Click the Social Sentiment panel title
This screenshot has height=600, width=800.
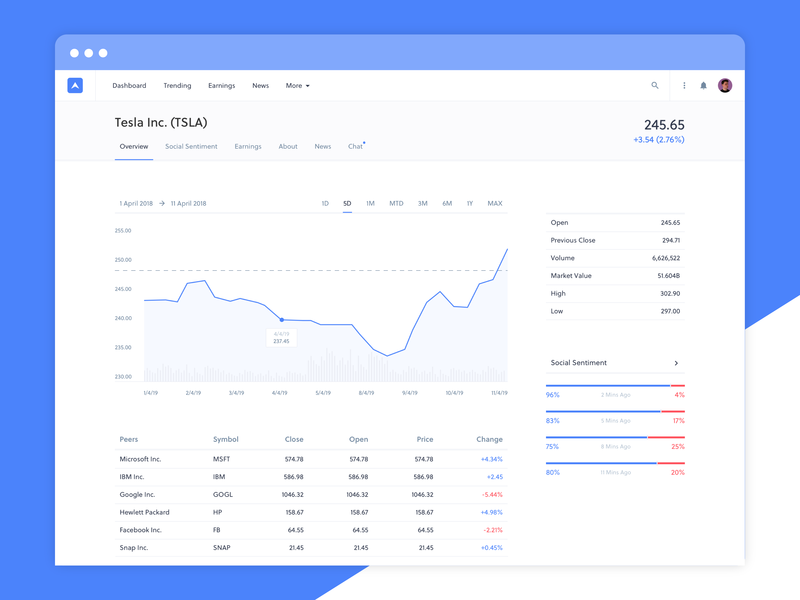[x=579, y=363]
